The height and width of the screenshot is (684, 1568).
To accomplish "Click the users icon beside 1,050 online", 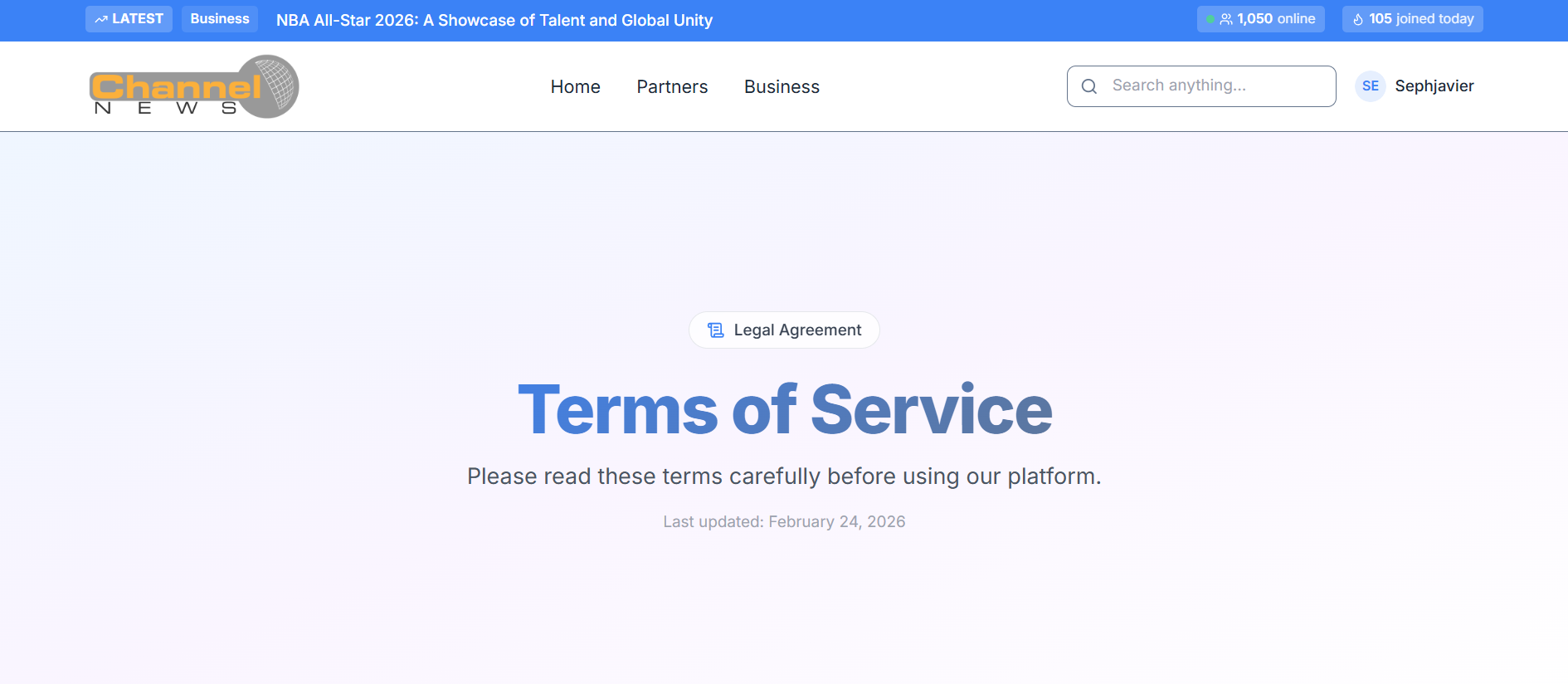I will coord(1226,19).
